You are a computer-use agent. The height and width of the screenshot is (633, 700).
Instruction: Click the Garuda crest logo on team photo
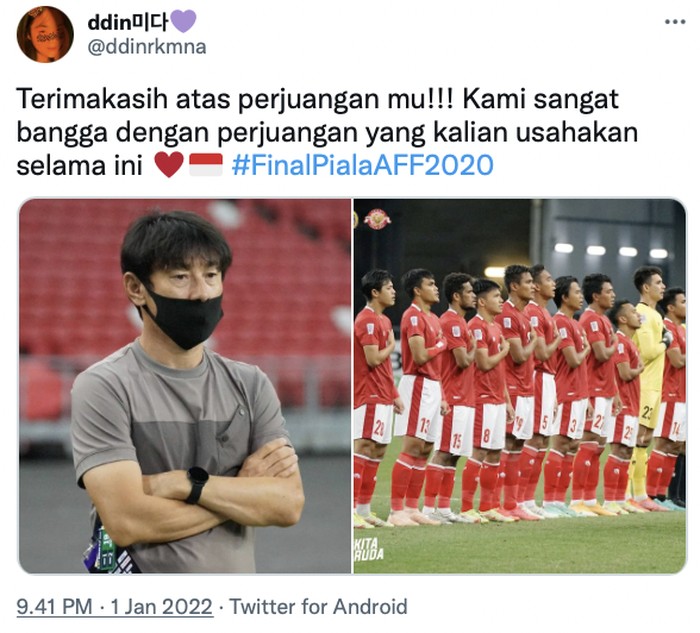pos(377,219)
